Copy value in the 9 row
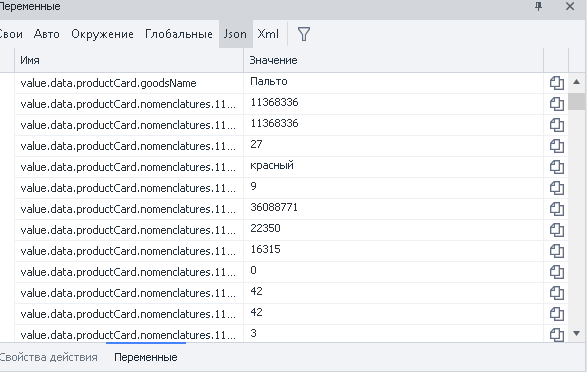The height and width of the screenshot is (372, 587). 556,188
